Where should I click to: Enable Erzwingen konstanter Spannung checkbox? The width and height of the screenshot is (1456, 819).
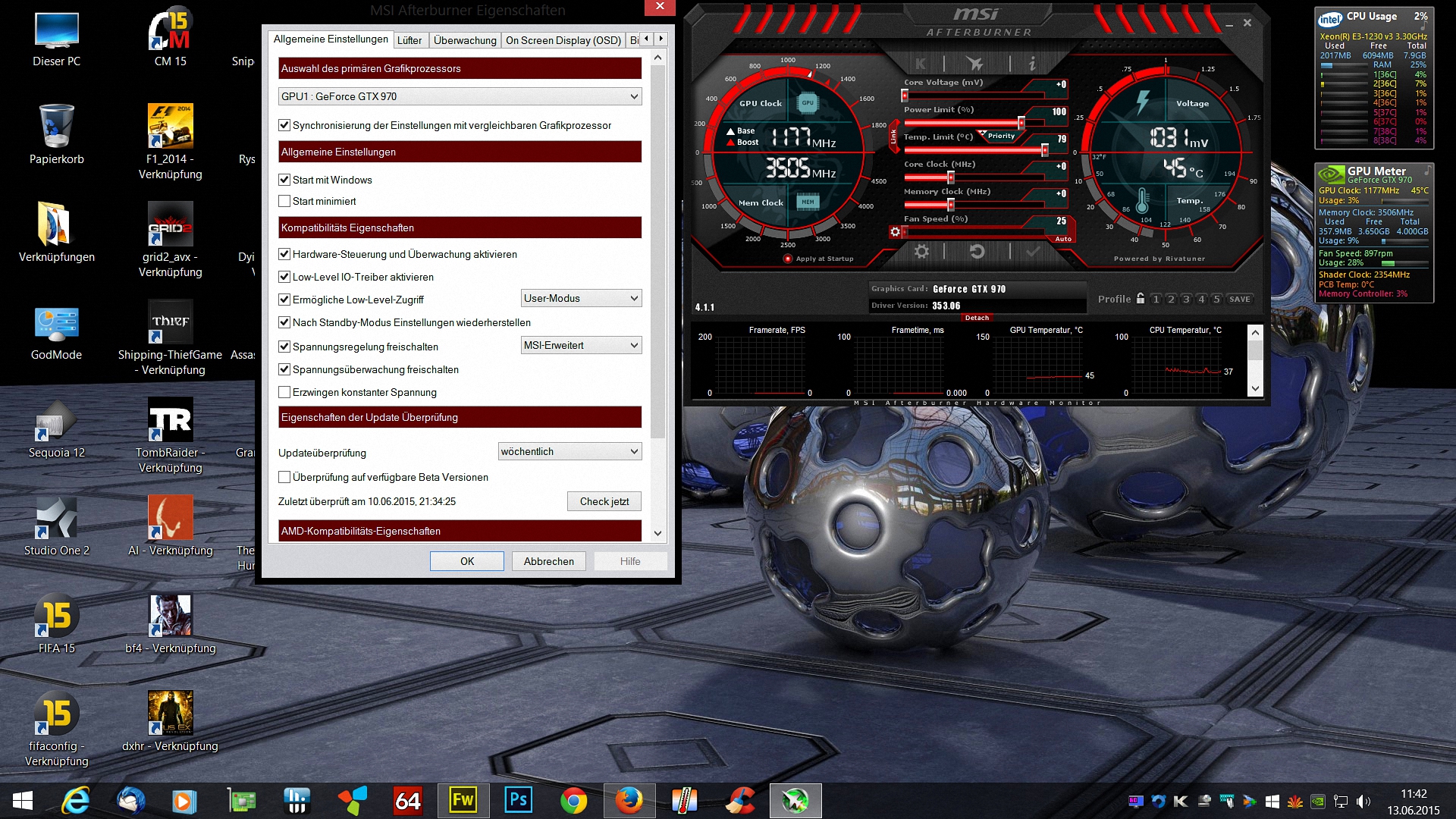click(284, 392)
